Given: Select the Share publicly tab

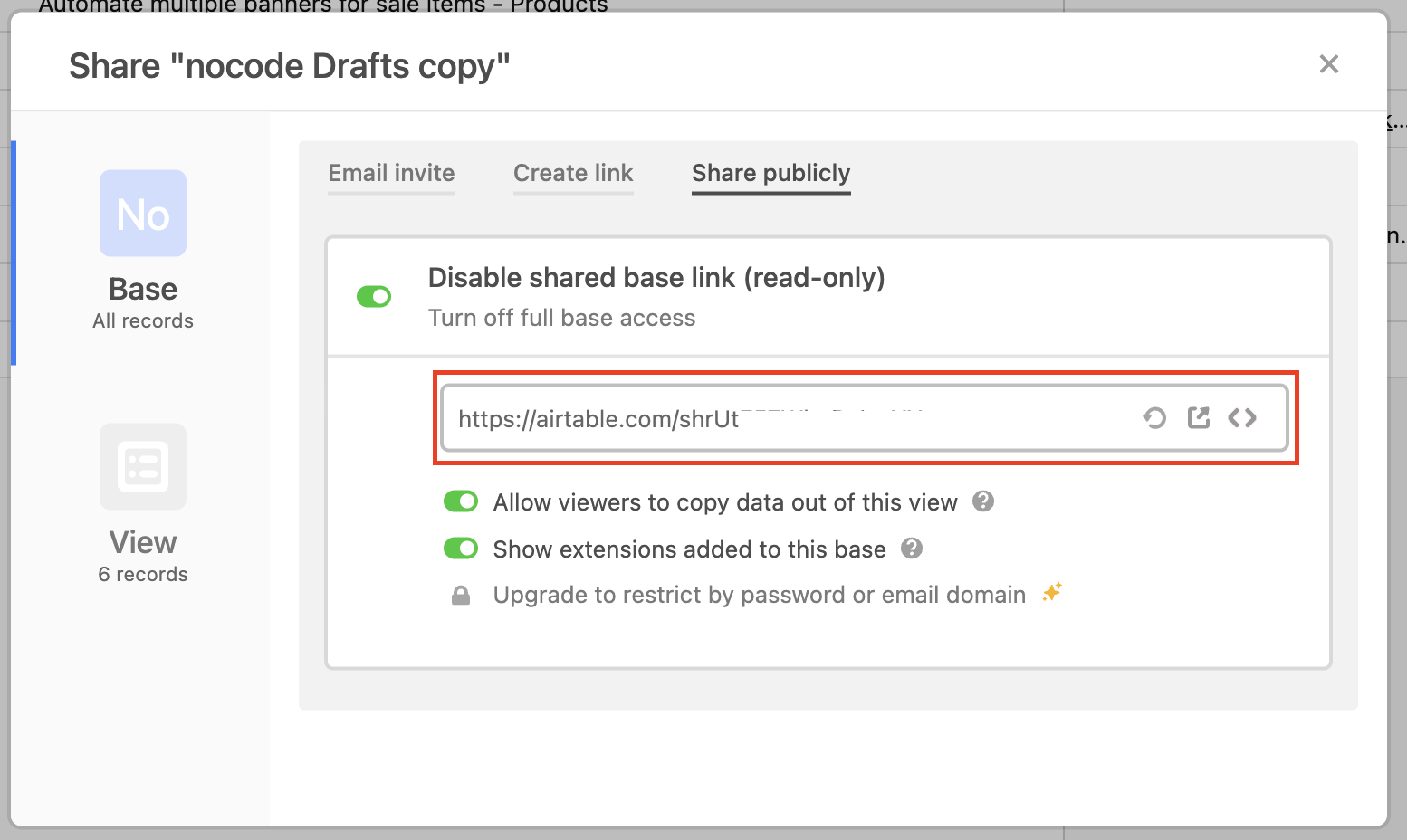Looking at the screenshot, I should pos(770,173).
